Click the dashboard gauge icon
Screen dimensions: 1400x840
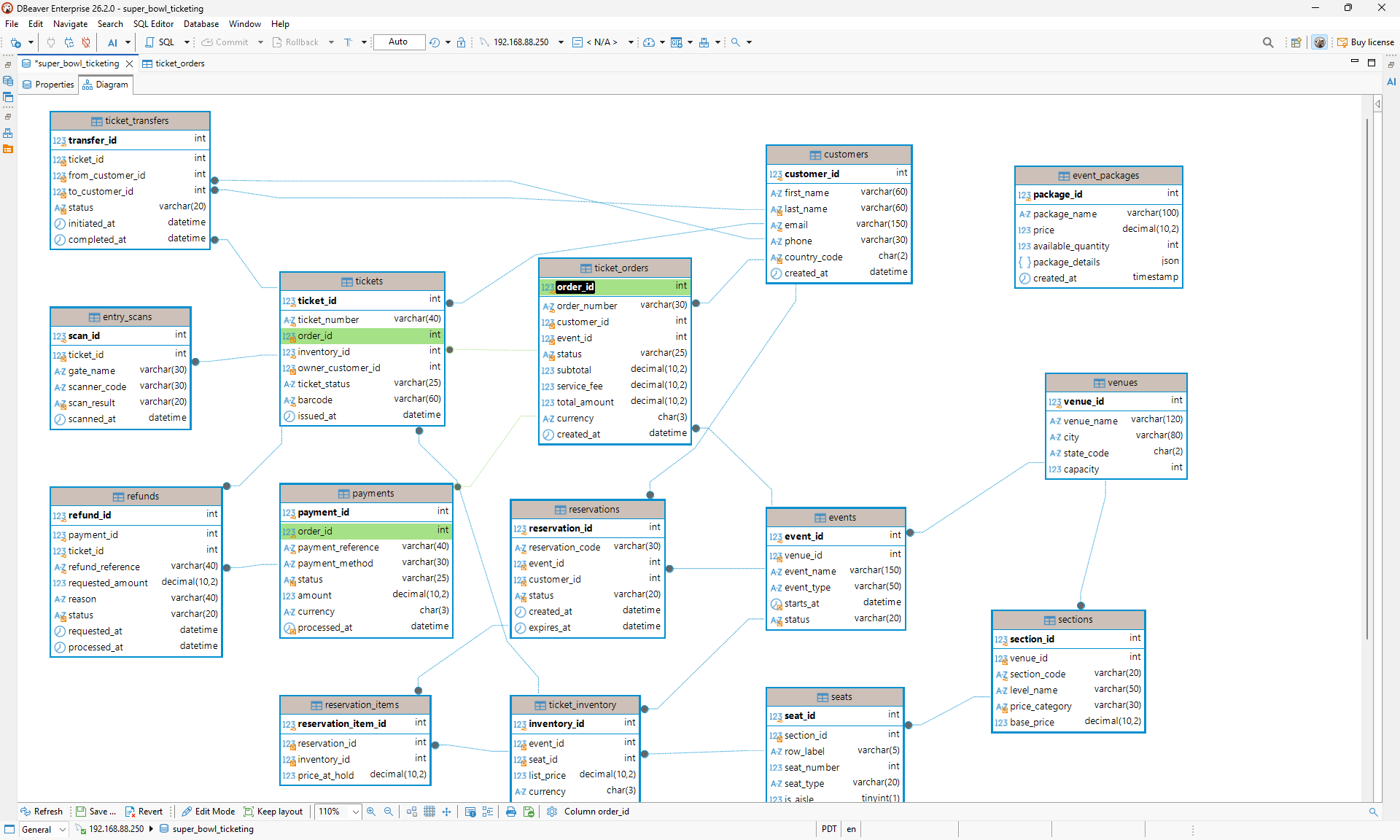[x=649, y=42]
